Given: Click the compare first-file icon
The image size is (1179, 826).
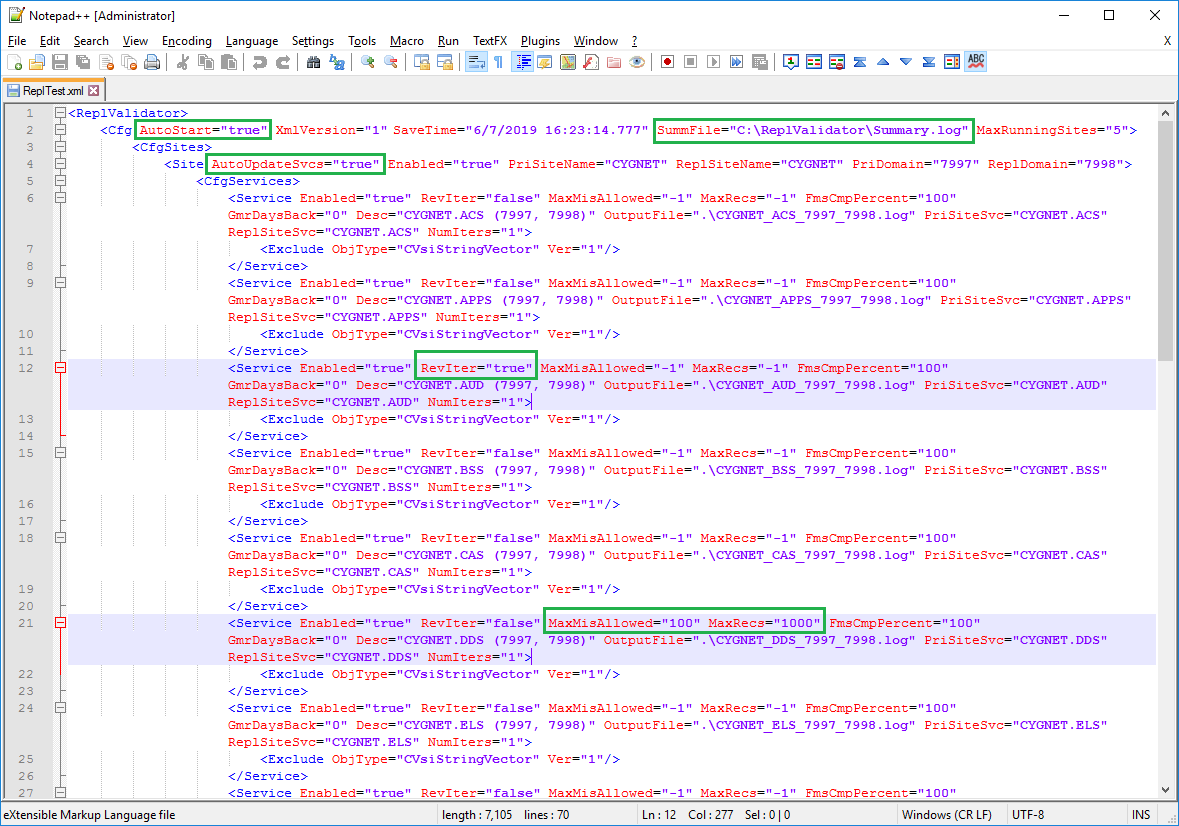Looking at the screenshot, I should pos(790,62).
